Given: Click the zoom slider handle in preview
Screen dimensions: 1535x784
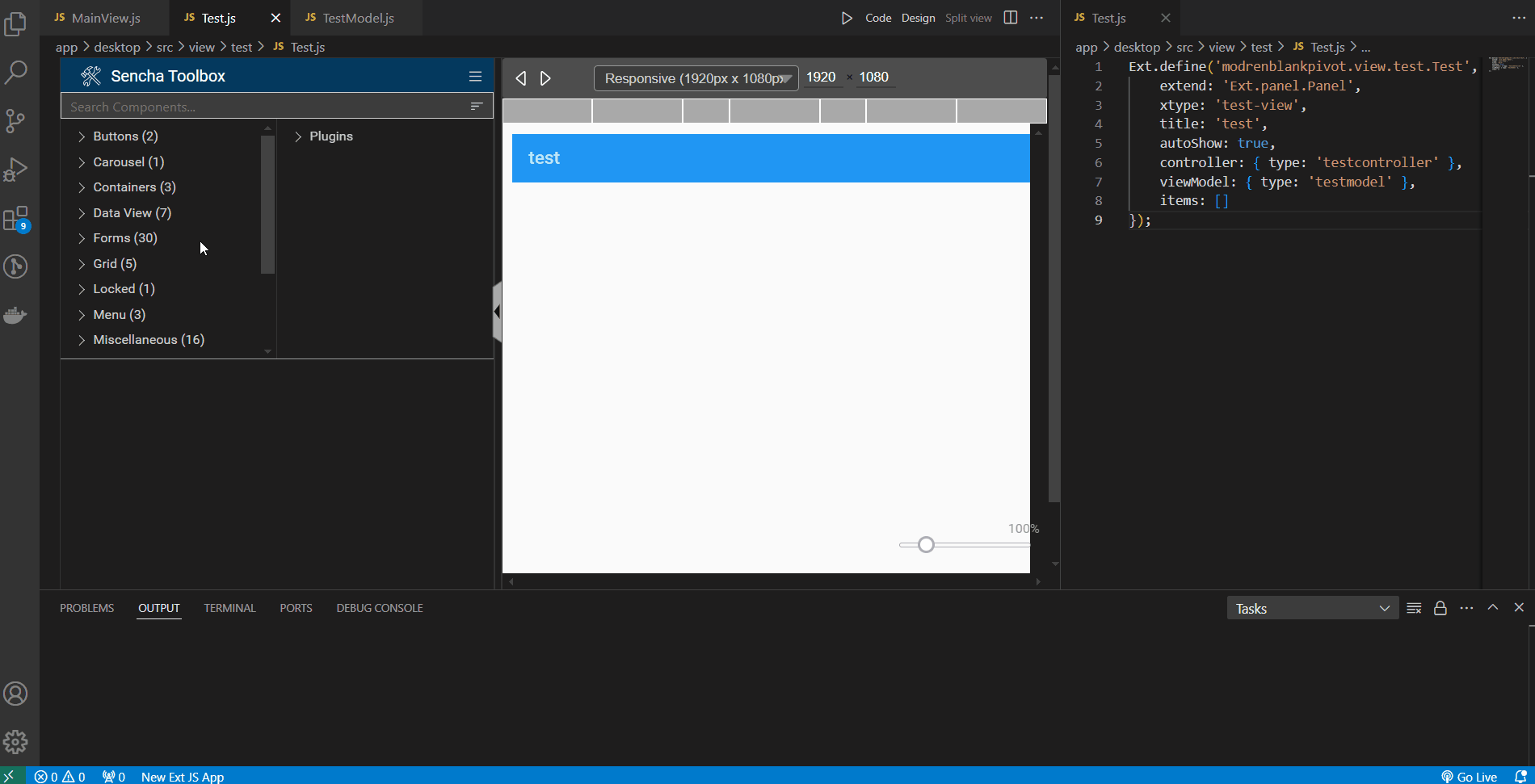Looking at the screenshot, I should pyautogui.click(x=926, y=545).
